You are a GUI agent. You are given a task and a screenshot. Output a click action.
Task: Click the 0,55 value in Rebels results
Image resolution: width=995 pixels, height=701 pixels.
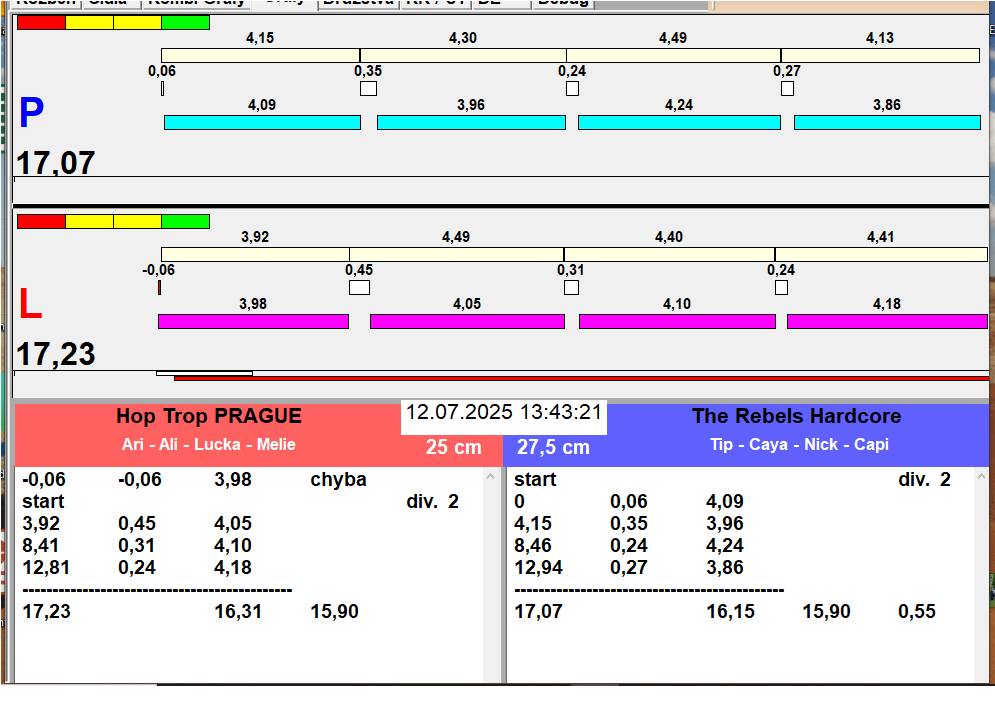[x=916, y=612]
